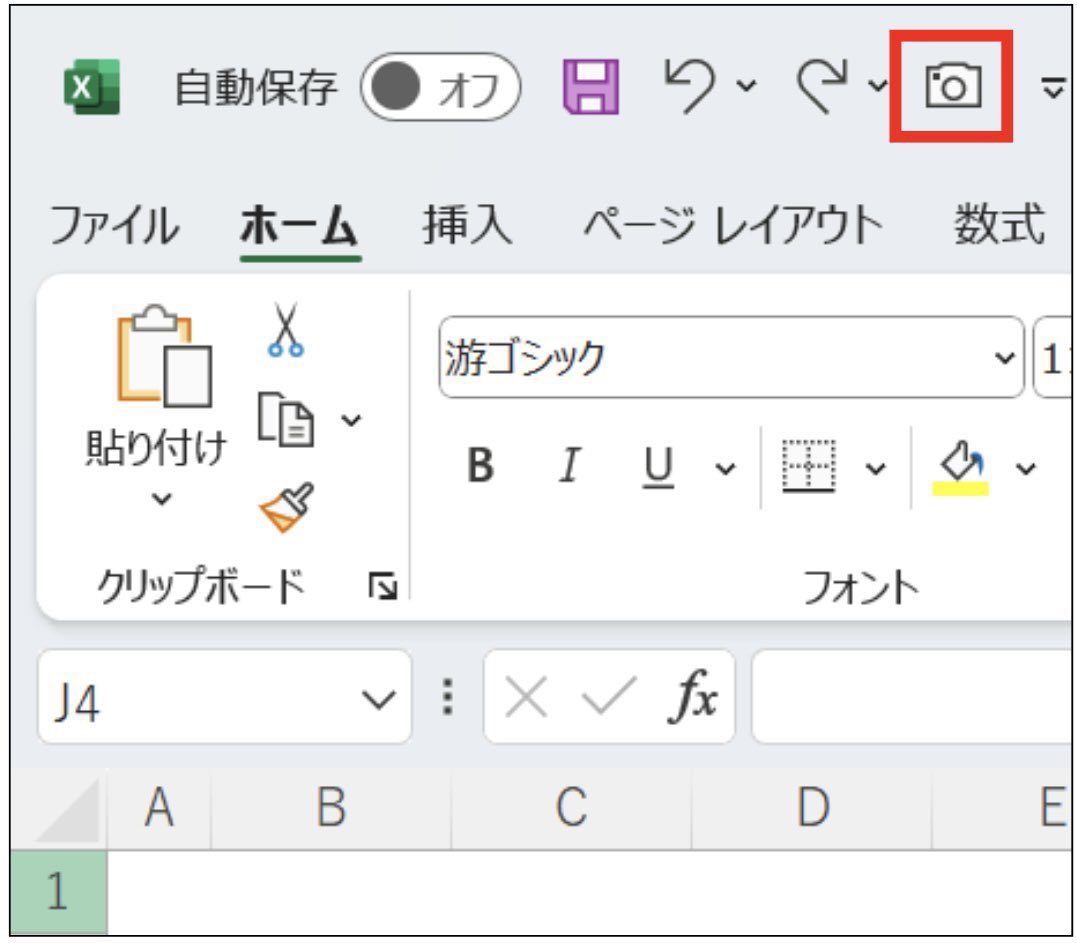This screenshot has height=943, width=1077.
Task: Select column A header
Action: [159, 808]
